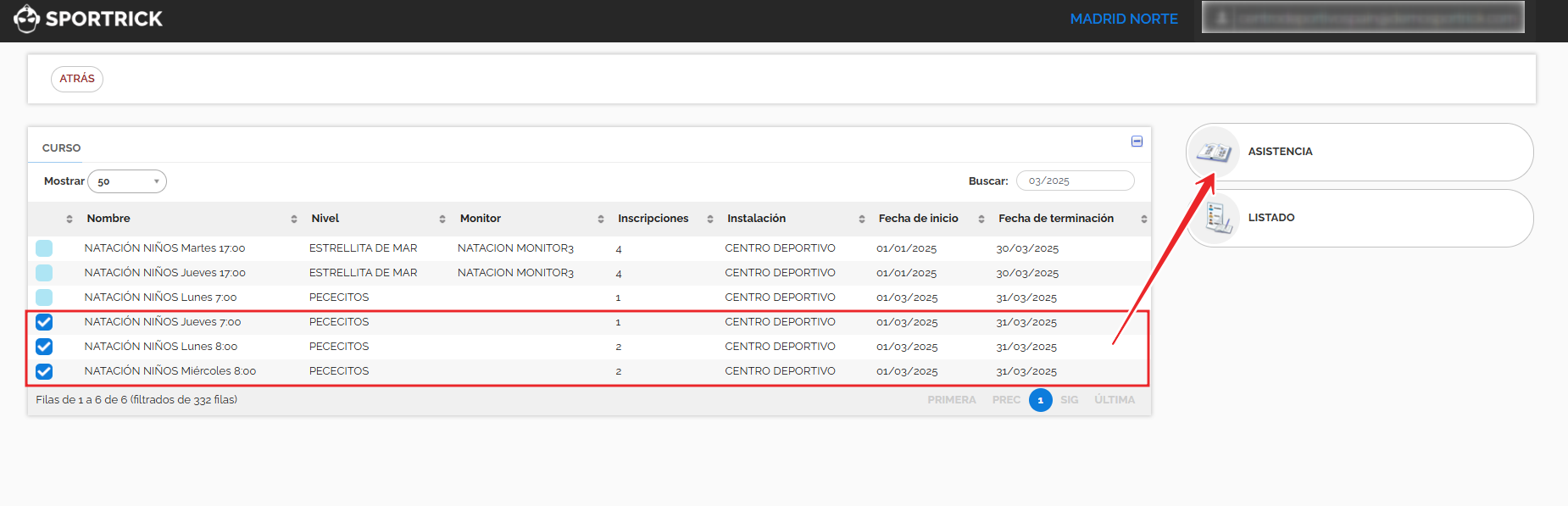Screen dimensions: 1568x506
Task: Select the MADRID NORTE center link
Action: (x=1124, y=19)
